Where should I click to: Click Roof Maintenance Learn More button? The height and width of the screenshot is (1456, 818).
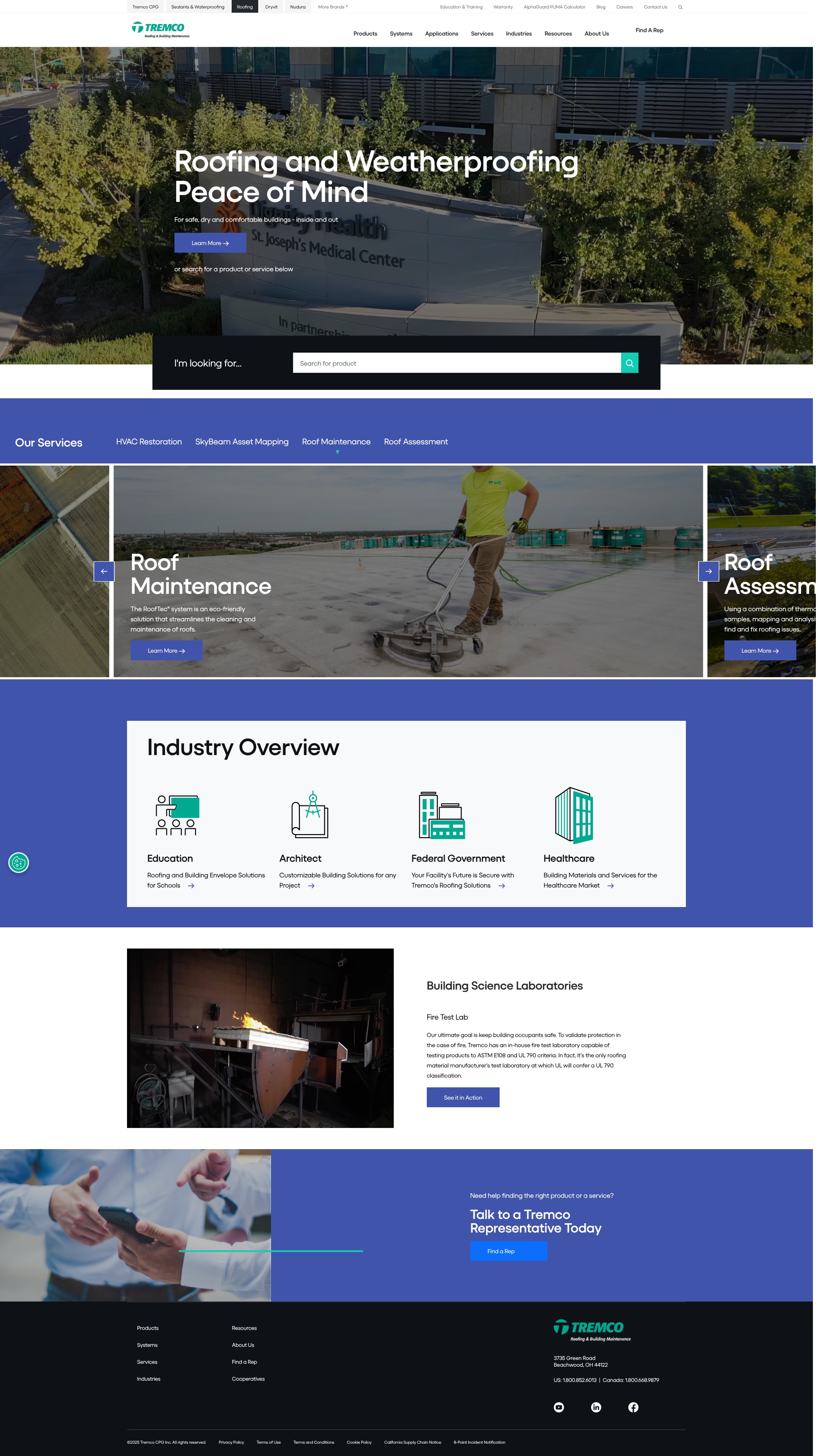click(166, 651)
